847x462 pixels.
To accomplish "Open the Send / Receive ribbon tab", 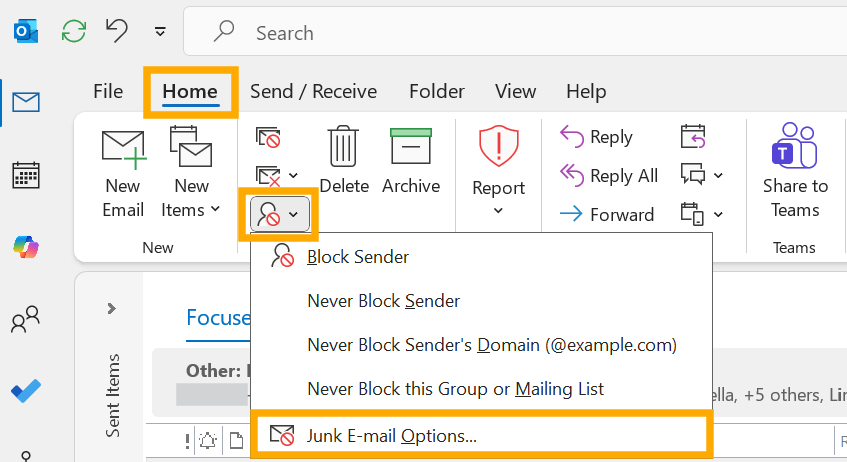I will click(x=313, y=91).
